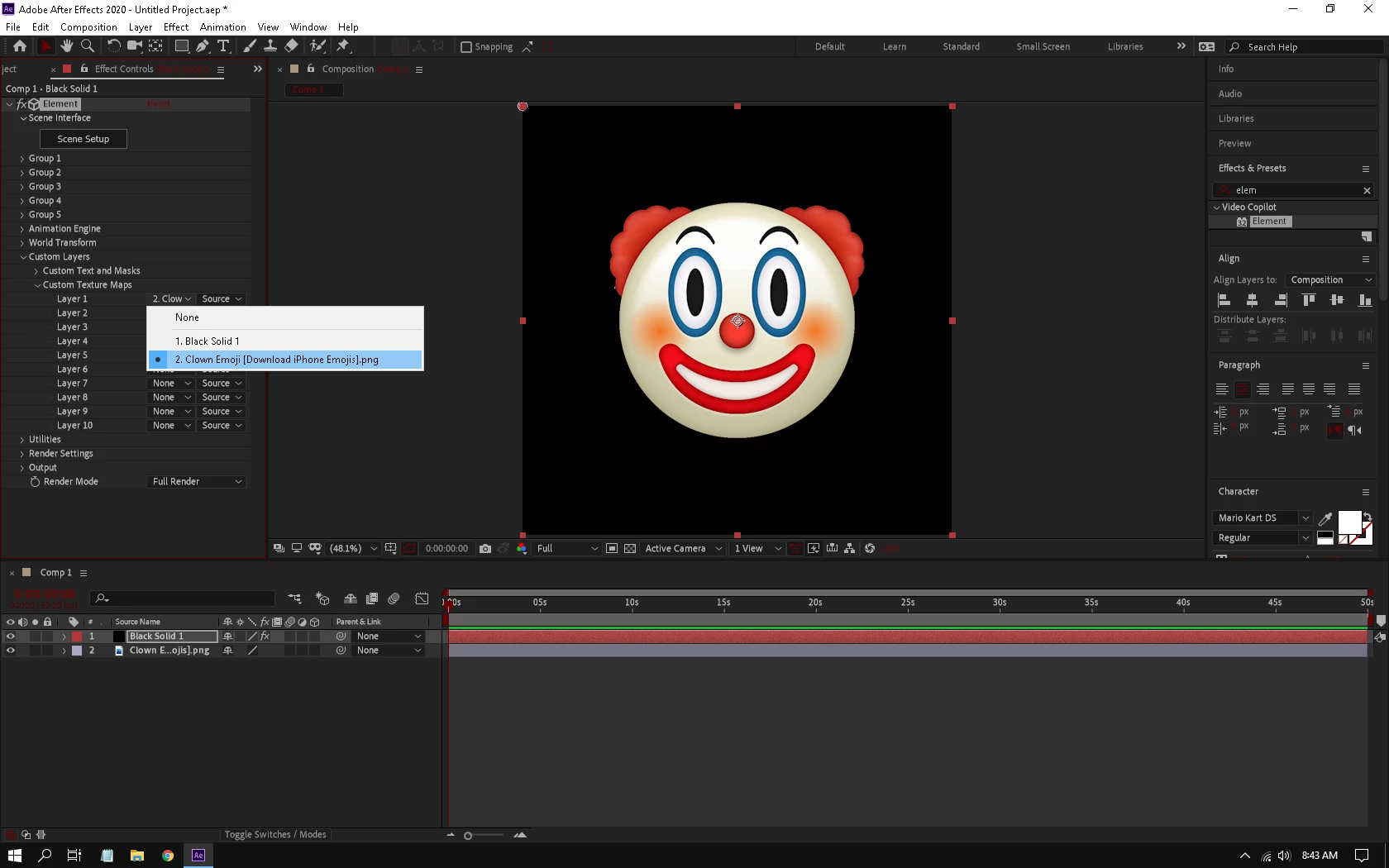Image resolution: width=1389 pixels, height=868 pixels.
Task: Click the red label color of Black Solid 1
Action: tap(77, 637)
